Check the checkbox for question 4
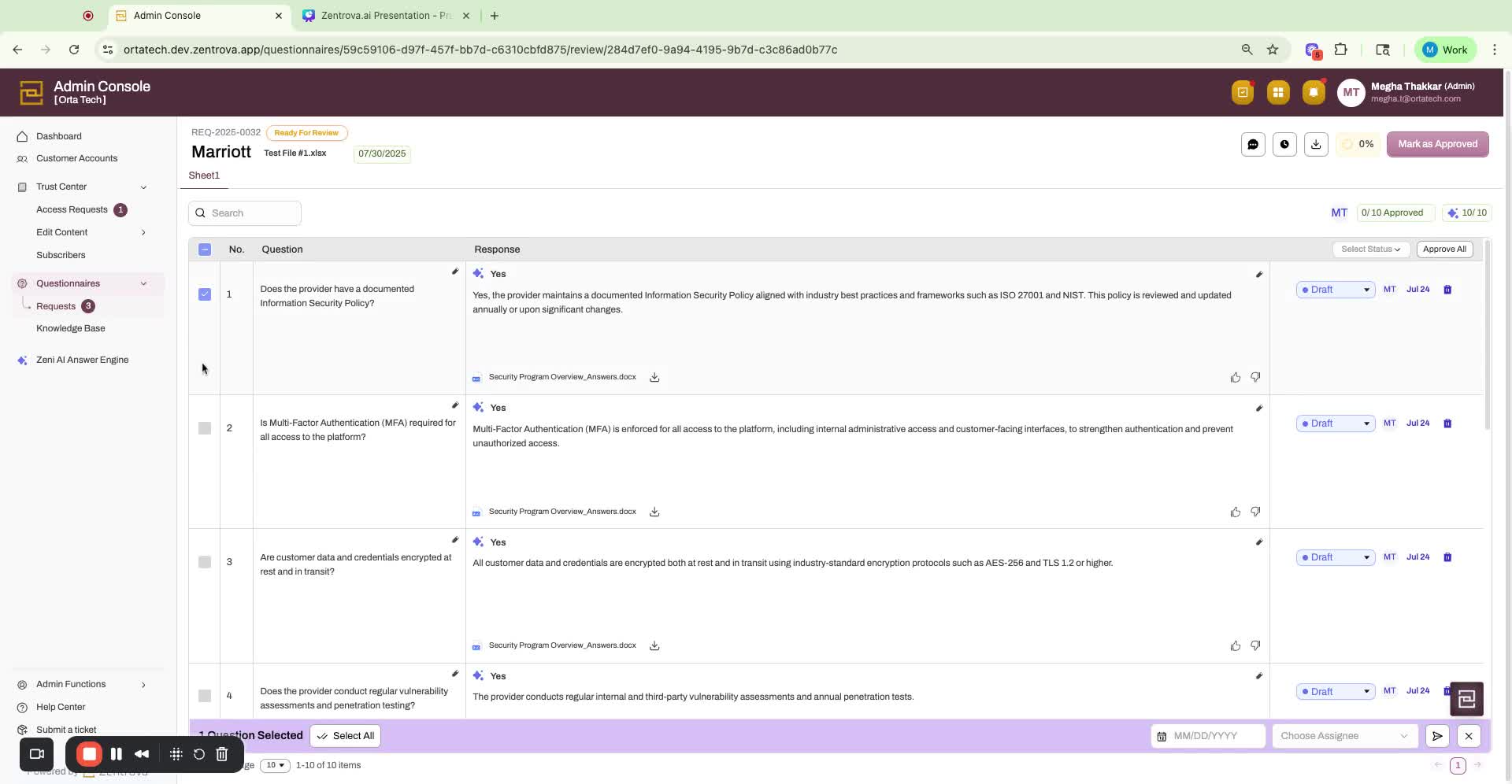1512x784 pixels. [205, 696]
